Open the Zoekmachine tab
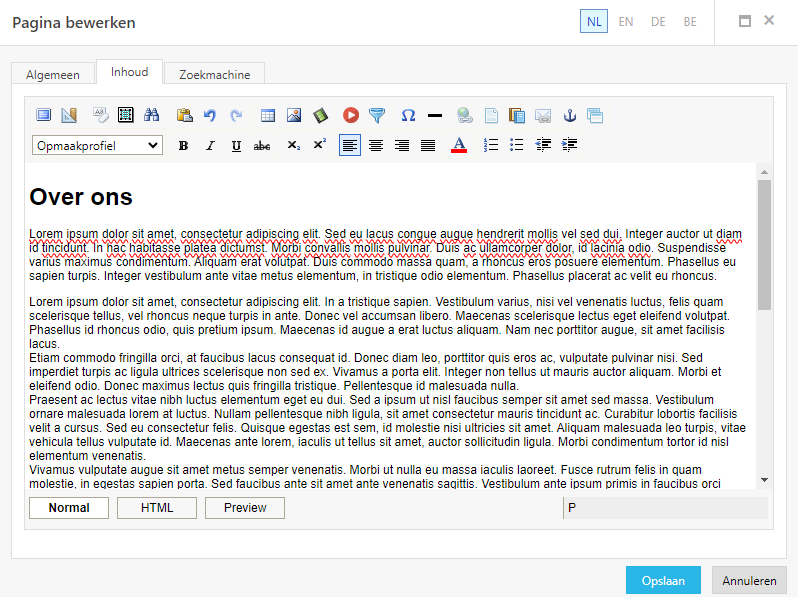 point(215,74)
